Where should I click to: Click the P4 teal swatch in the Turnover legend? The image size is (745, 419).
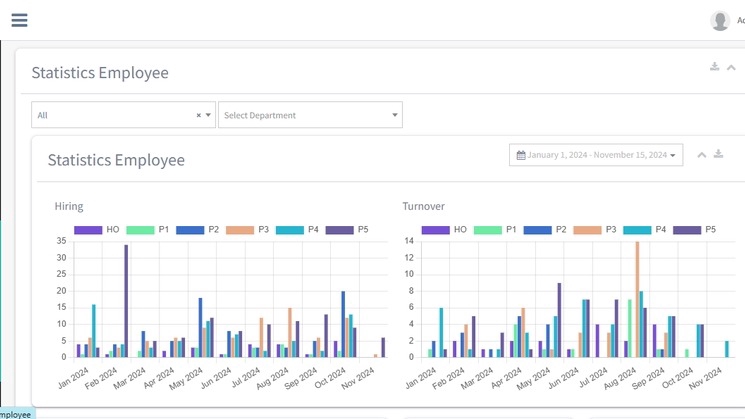pyautogui.click(x=638, y=229)
